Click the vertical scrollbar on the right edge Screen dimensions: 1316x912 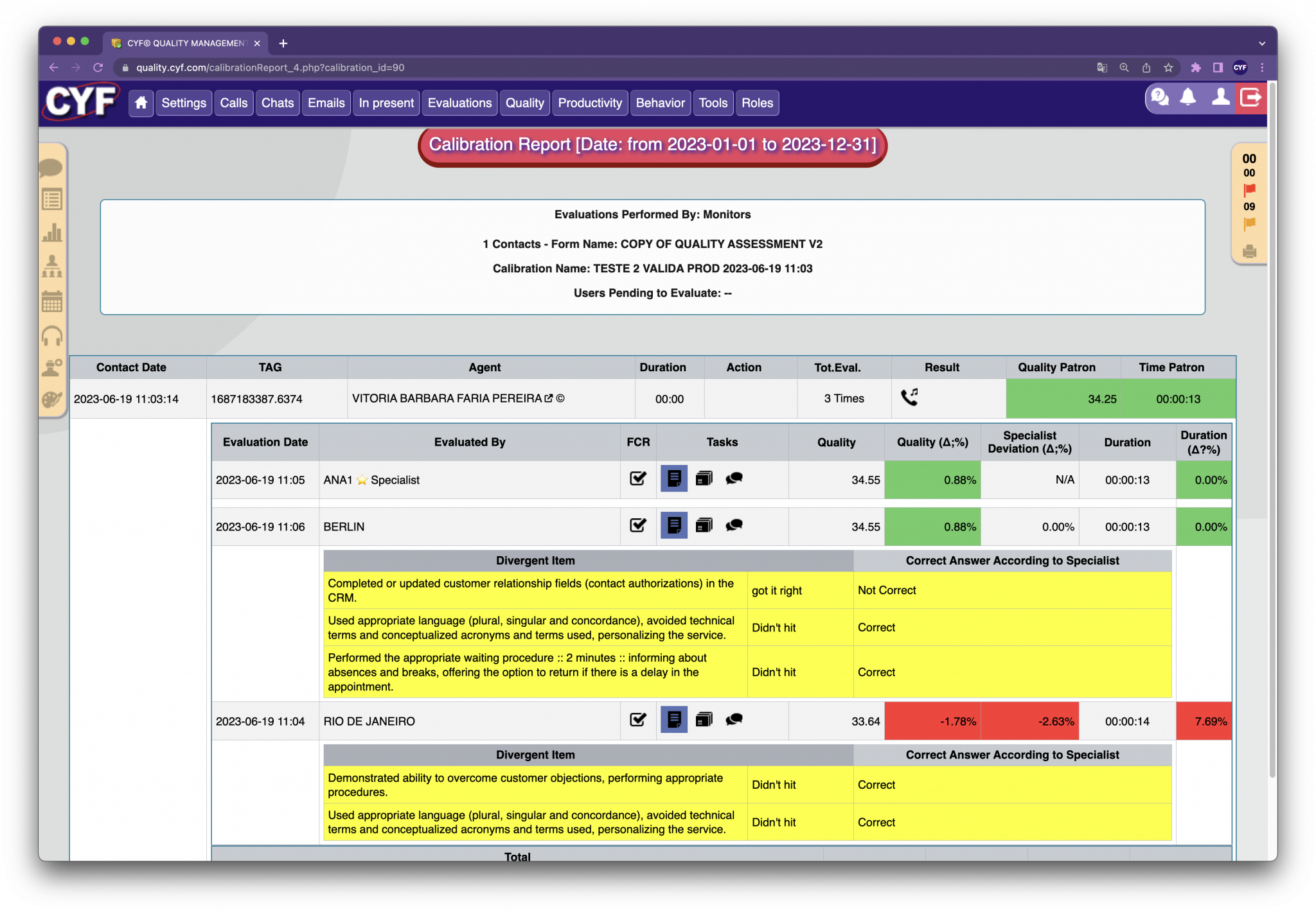(x=1274, y=450)
